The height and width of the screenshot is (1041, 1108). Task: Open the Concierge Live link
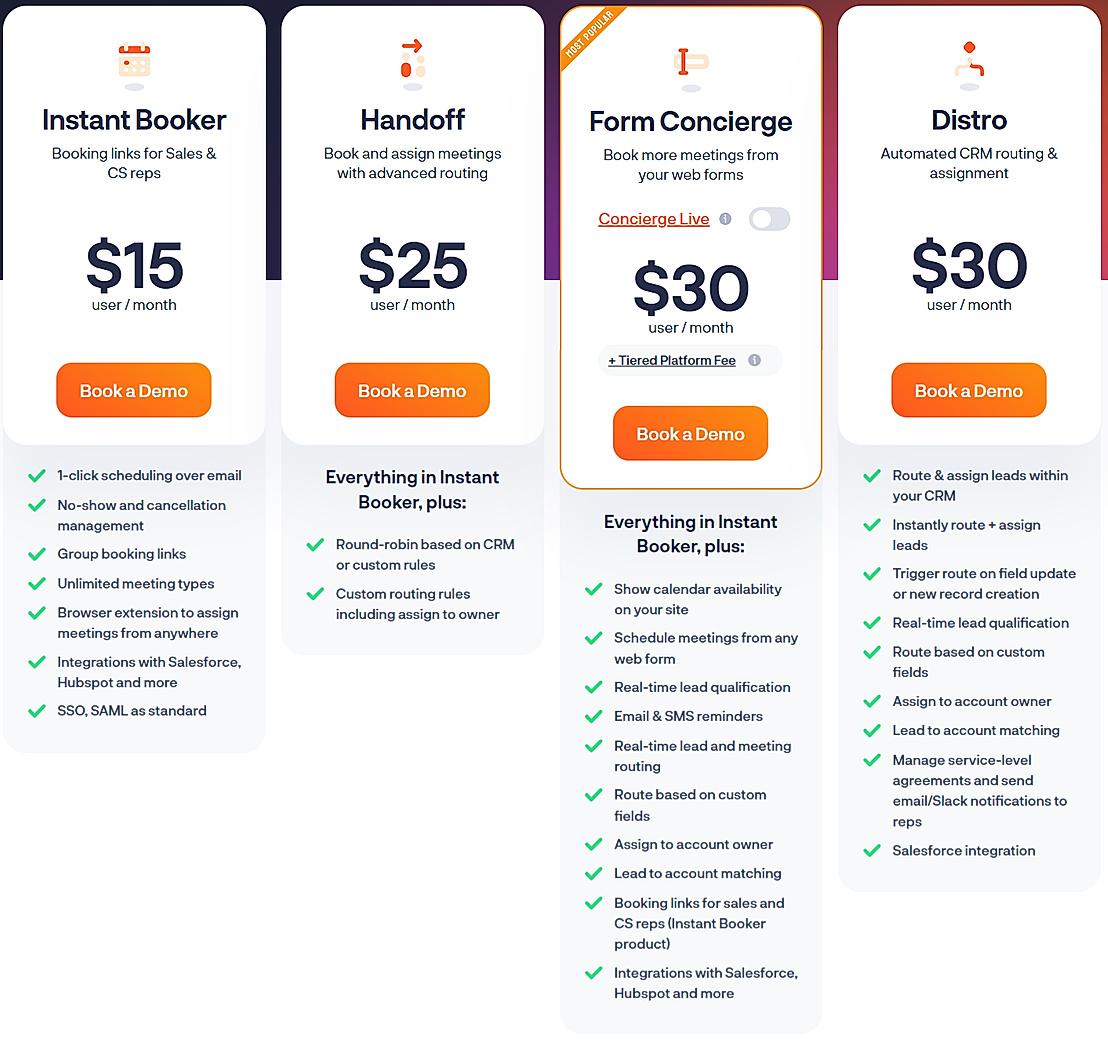[653, 219]
